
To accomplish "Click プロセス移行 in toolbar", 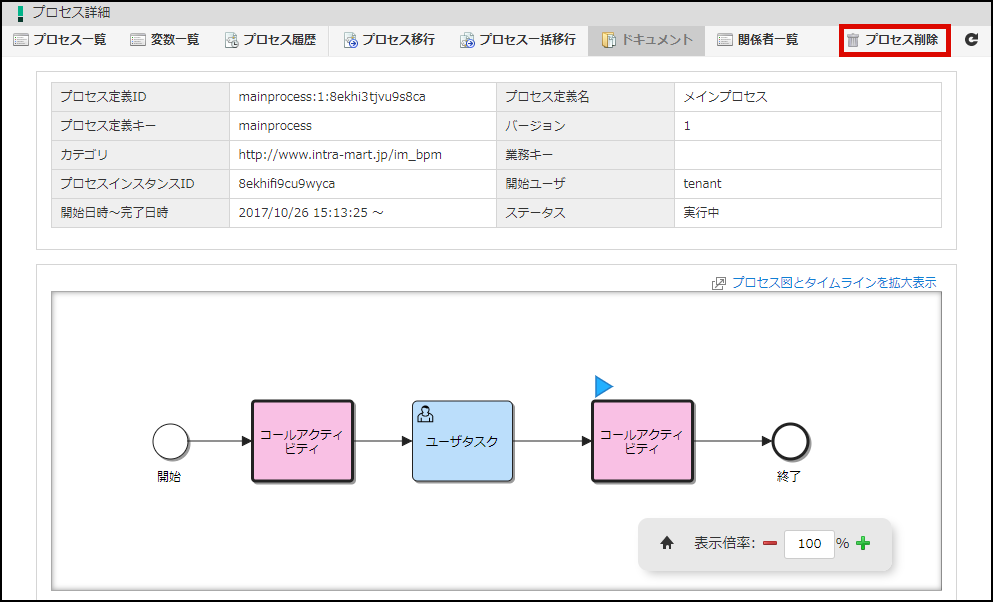I will 389,40.
